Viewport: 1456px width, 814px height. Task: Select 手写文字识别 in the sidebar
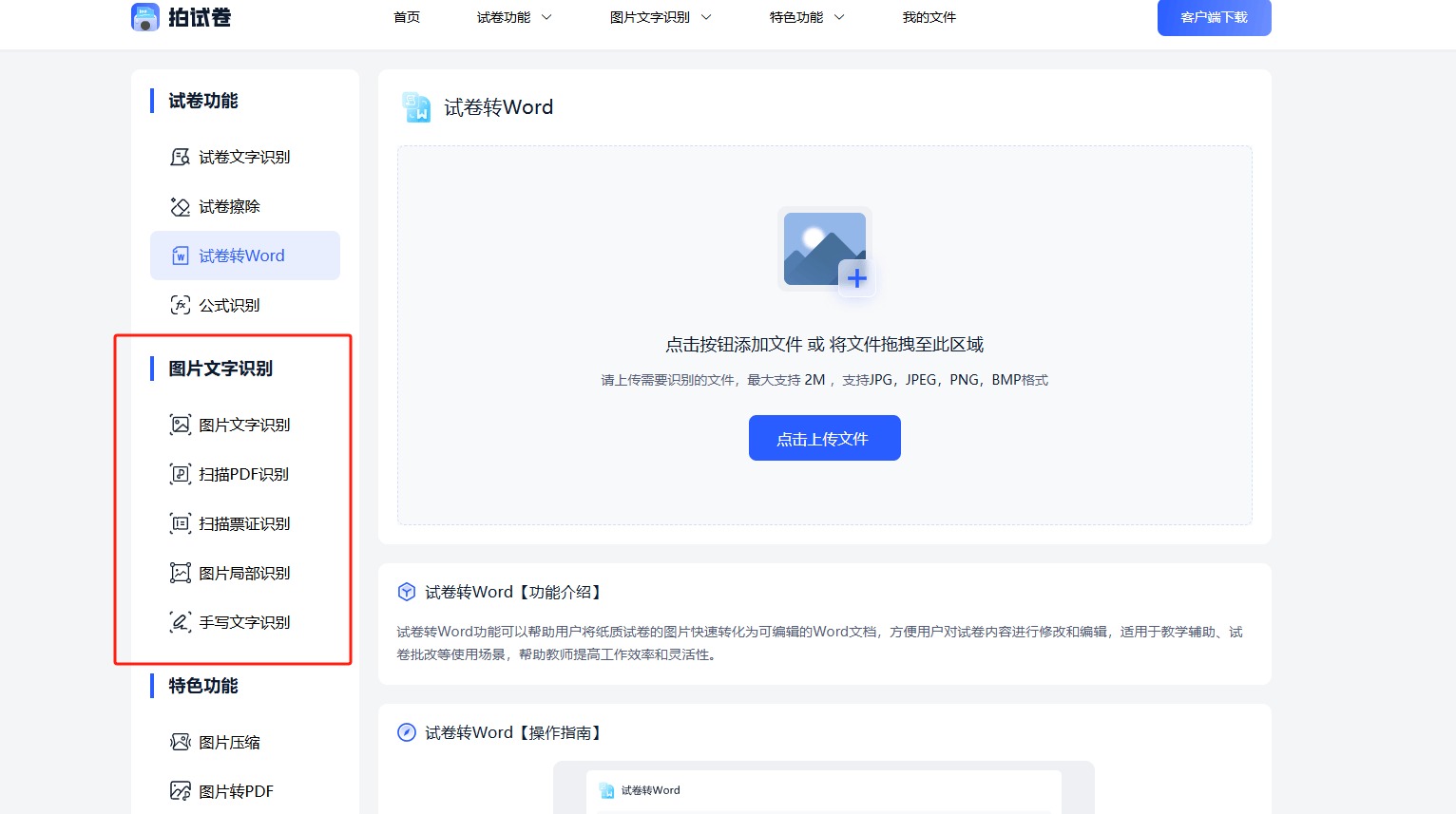coord(245,622)
